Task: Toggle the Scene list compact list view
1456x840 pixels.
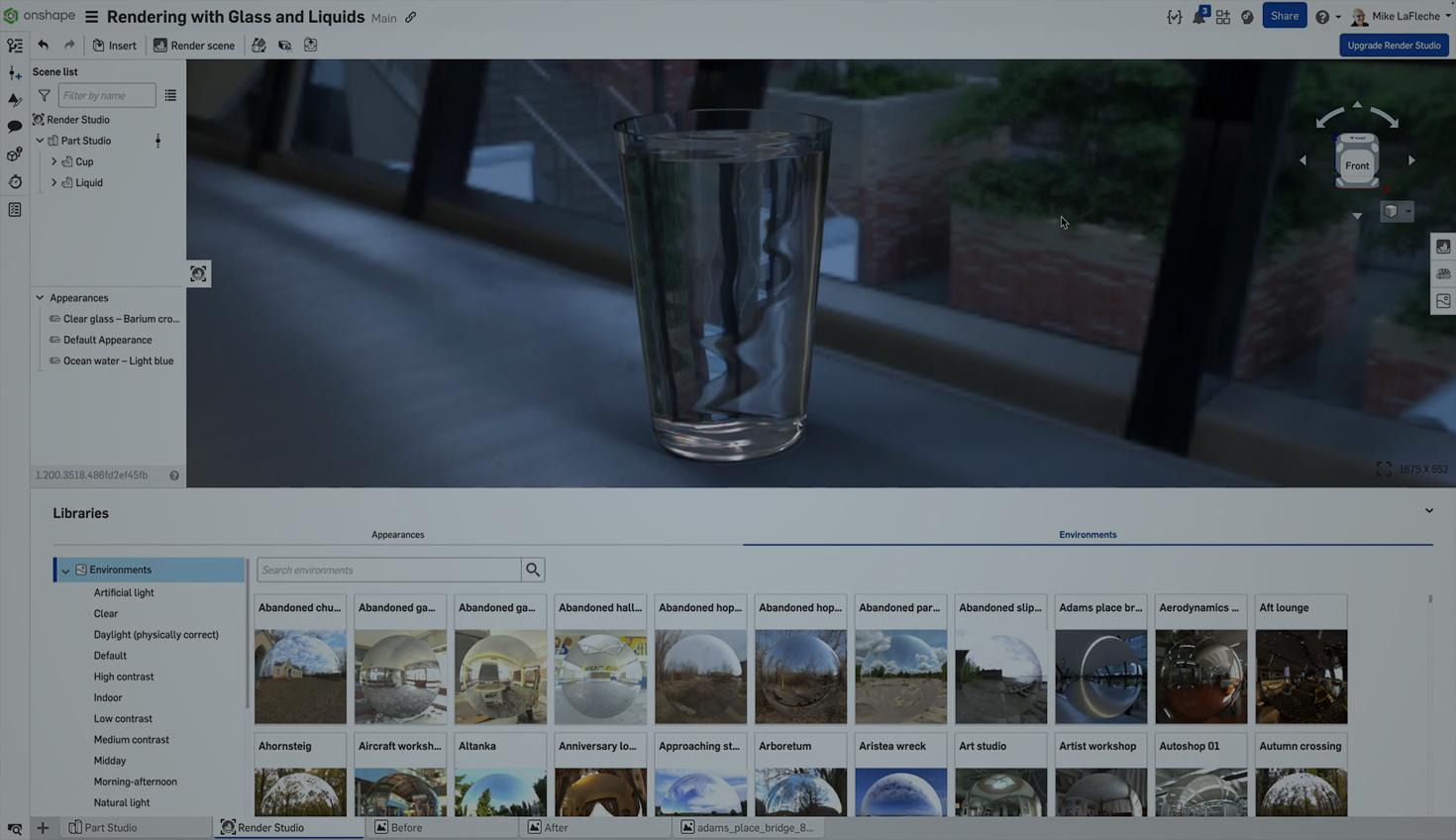Action: point(170,95)
